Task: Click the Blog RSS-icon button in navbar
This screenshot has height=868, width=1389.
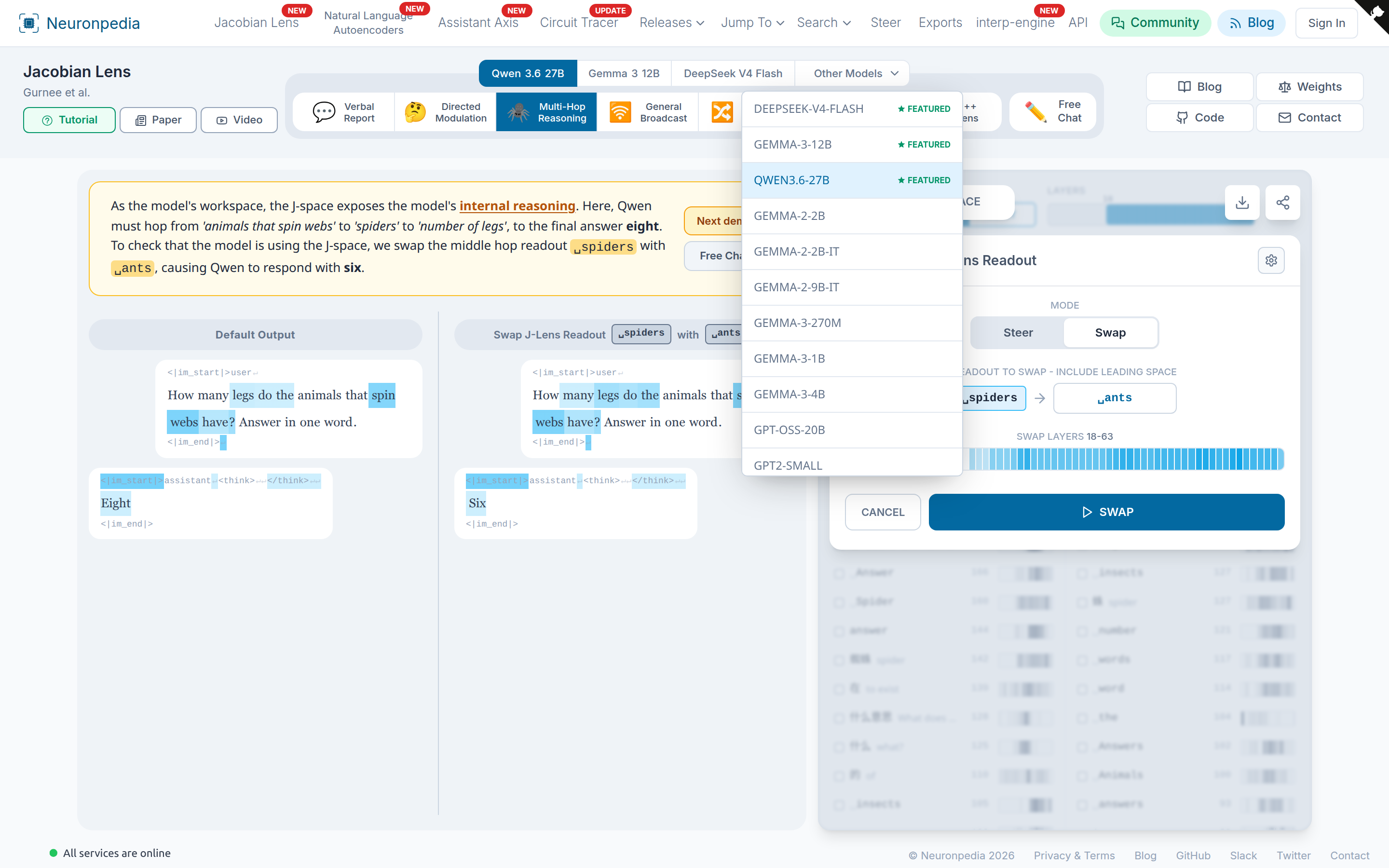Action: [1251, 23]
